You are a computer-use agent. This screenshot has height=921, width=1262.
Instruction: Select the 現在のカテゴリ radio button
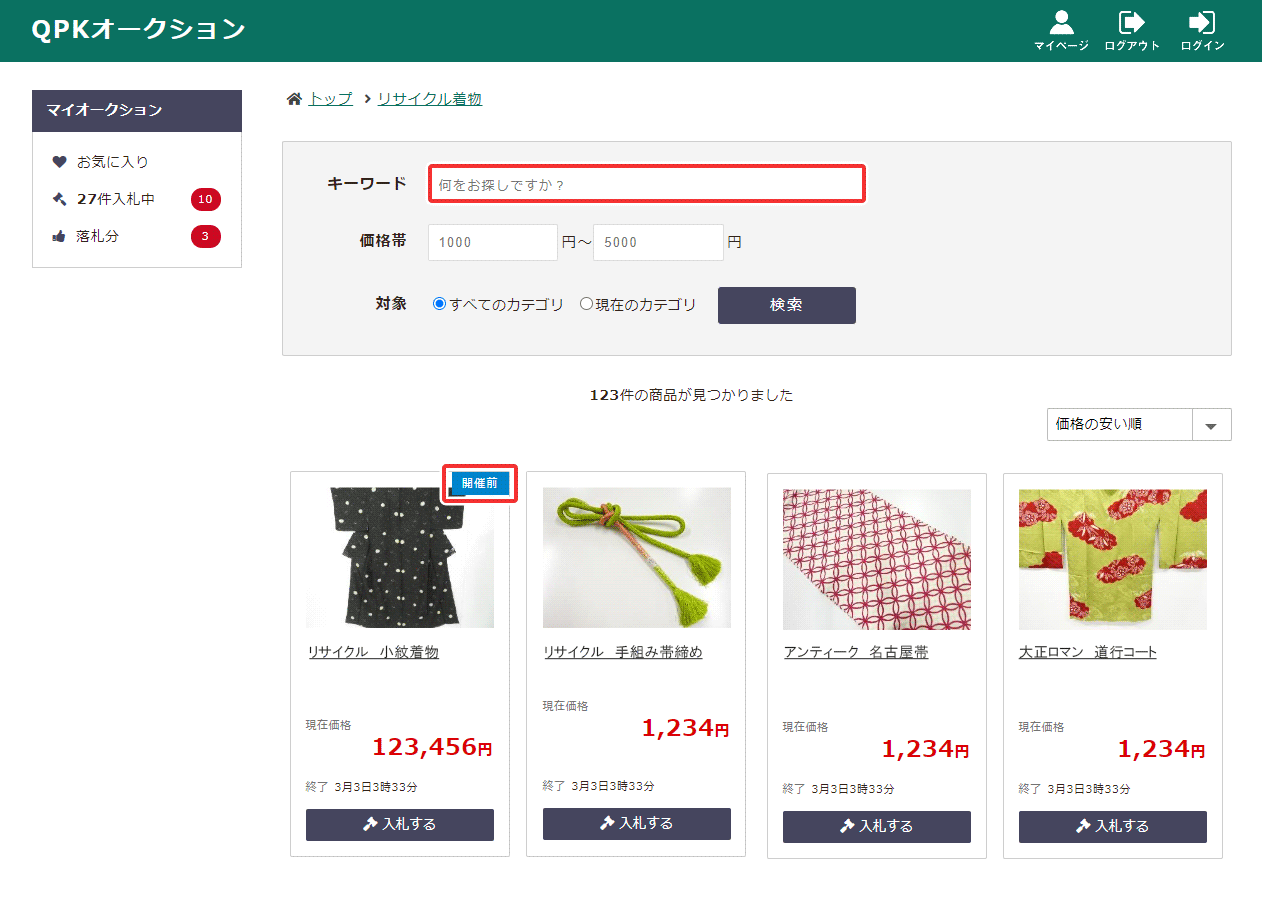click(586, 305)
